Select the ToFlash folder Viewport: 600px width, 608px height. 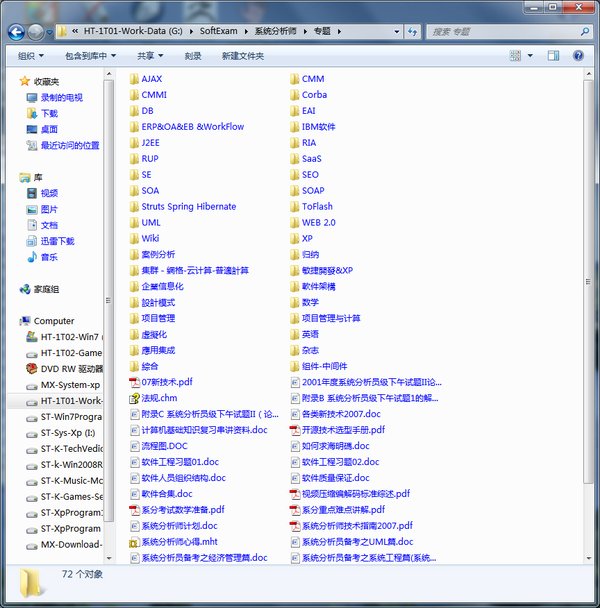(311, 206)
